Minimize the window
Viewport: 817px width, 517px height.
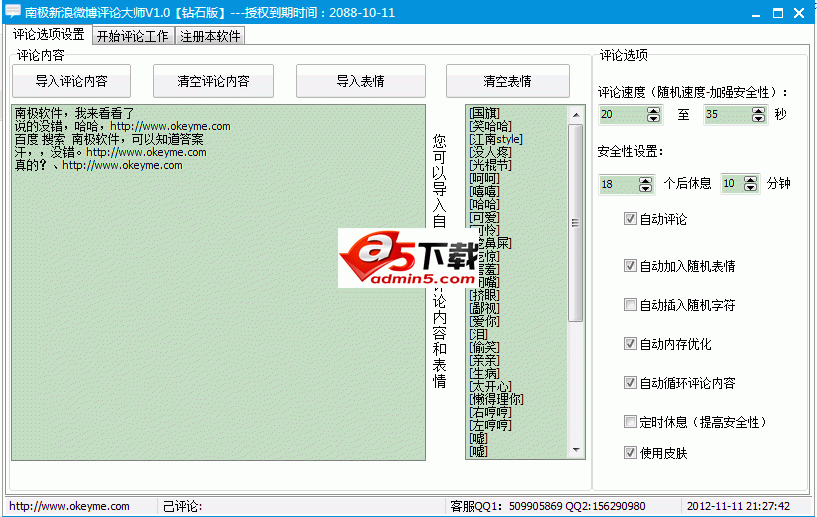(756, 13)
